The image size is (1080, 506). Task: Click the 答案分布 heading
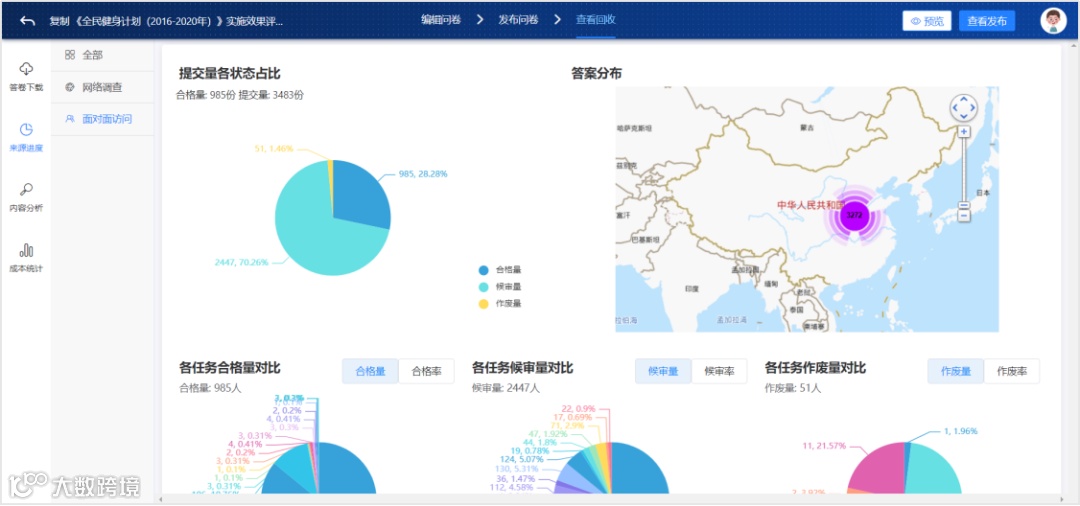pyautogui.click(x=596, y=74)
